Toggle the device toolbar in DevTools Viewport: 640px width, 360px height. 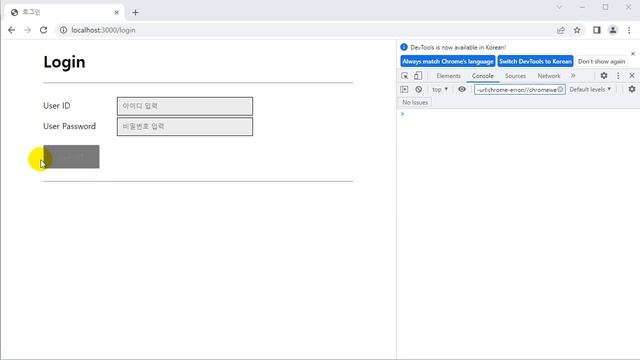[x=418, y=76]
